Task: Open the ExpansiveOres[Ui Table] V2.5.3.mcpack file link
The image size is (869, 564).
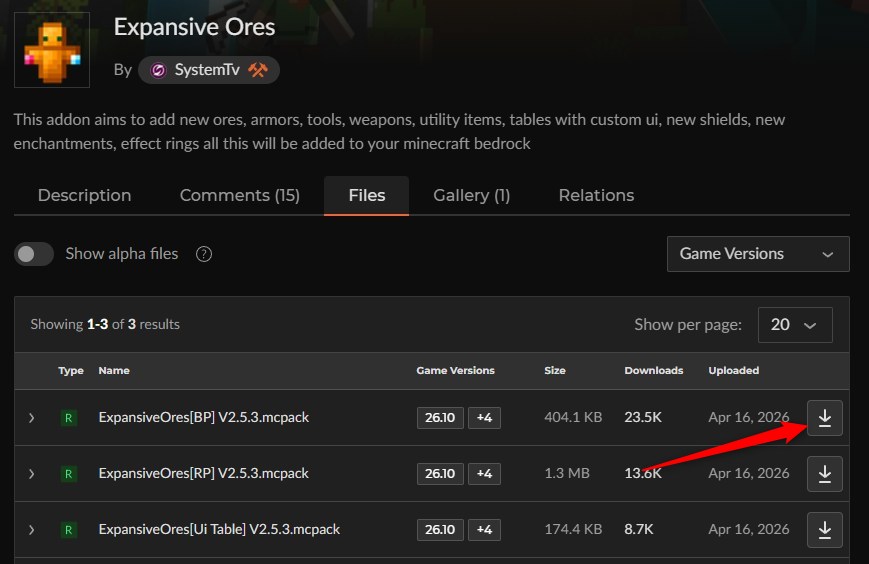Action: click(219, 529)
